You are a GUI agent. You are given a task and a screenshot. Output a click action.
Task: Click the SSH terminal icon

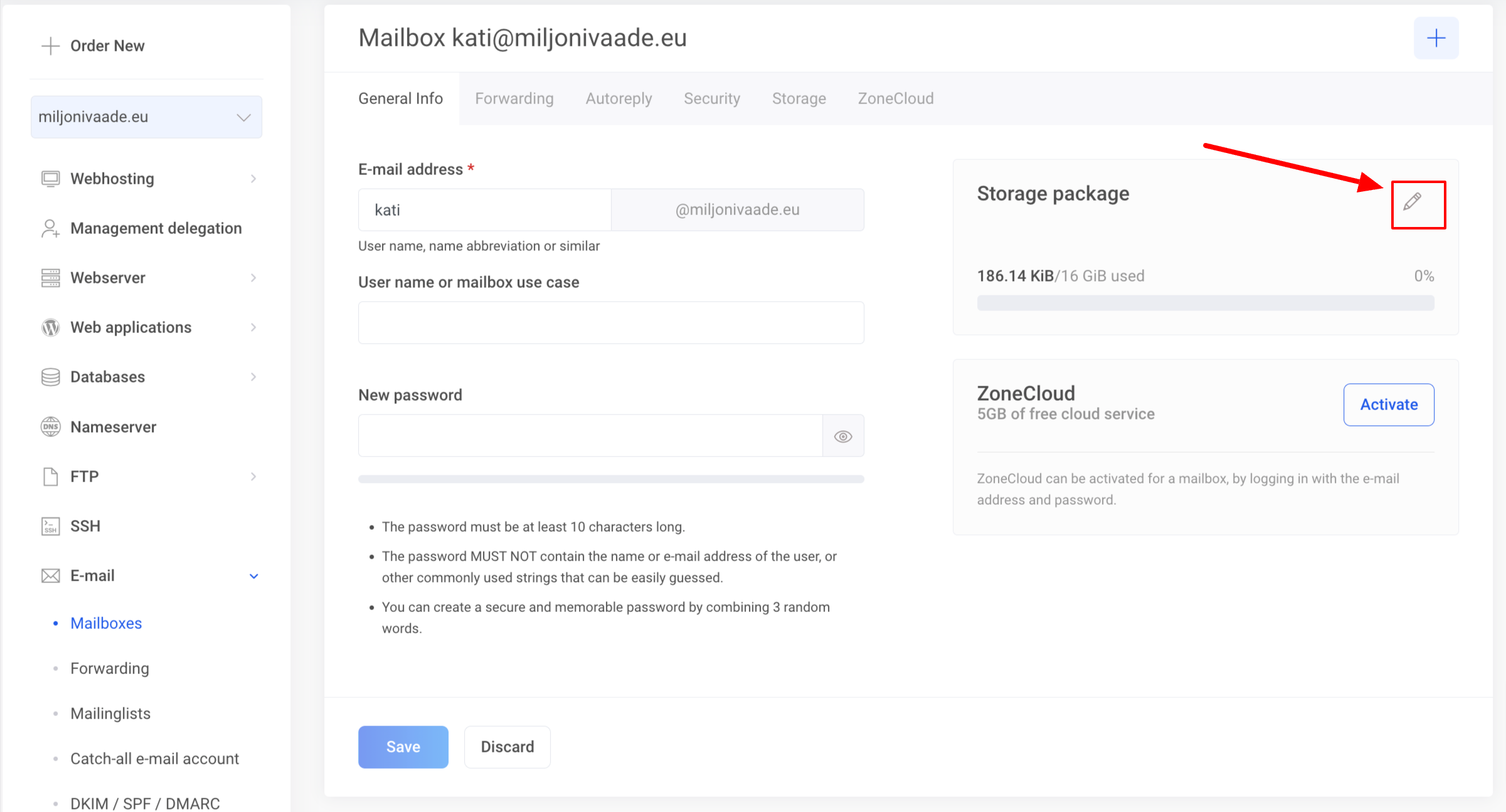[50, 526]
